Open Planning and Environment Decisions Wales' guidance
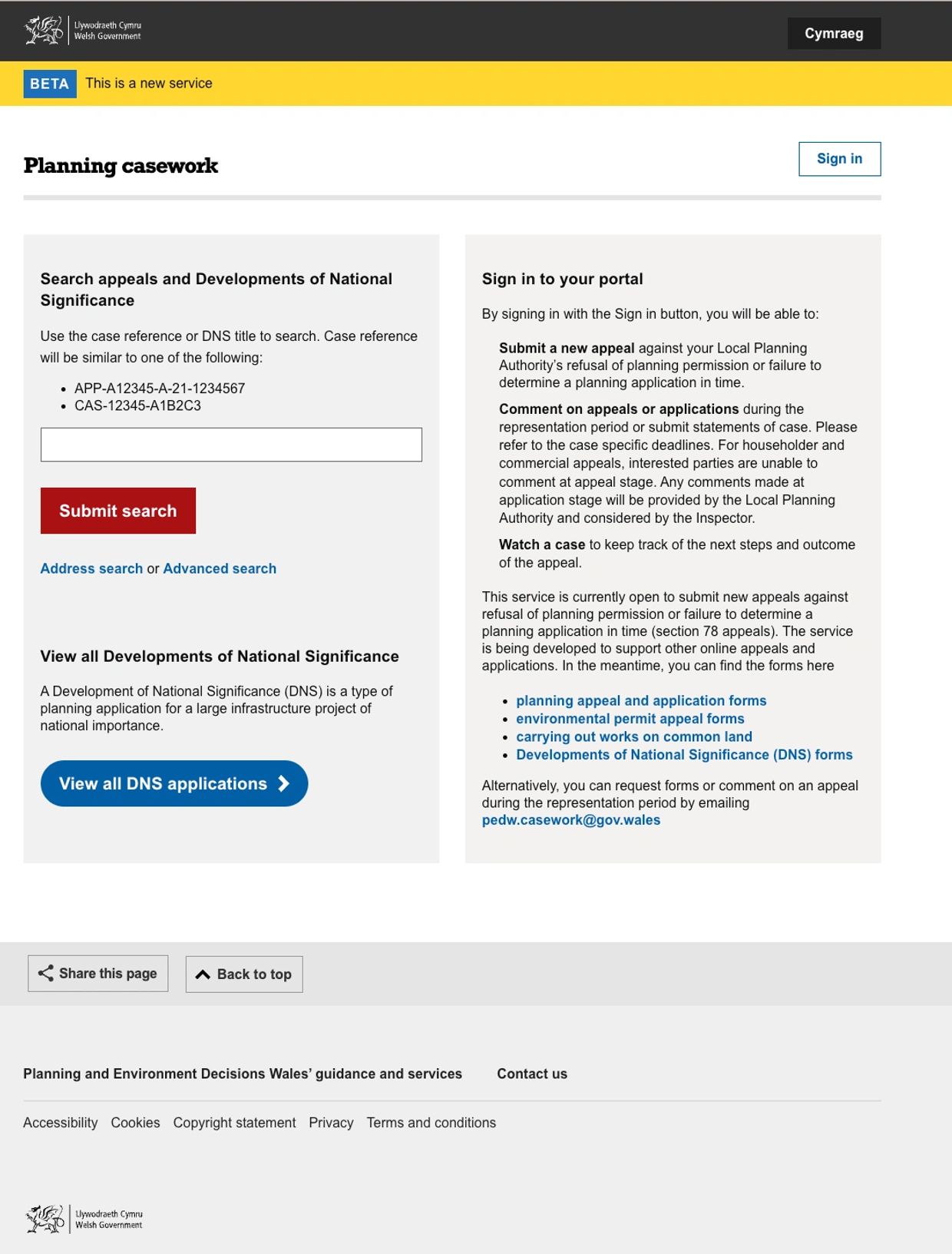Image resolution: width=952 pixels, height=1254 pixels. 243,1074
